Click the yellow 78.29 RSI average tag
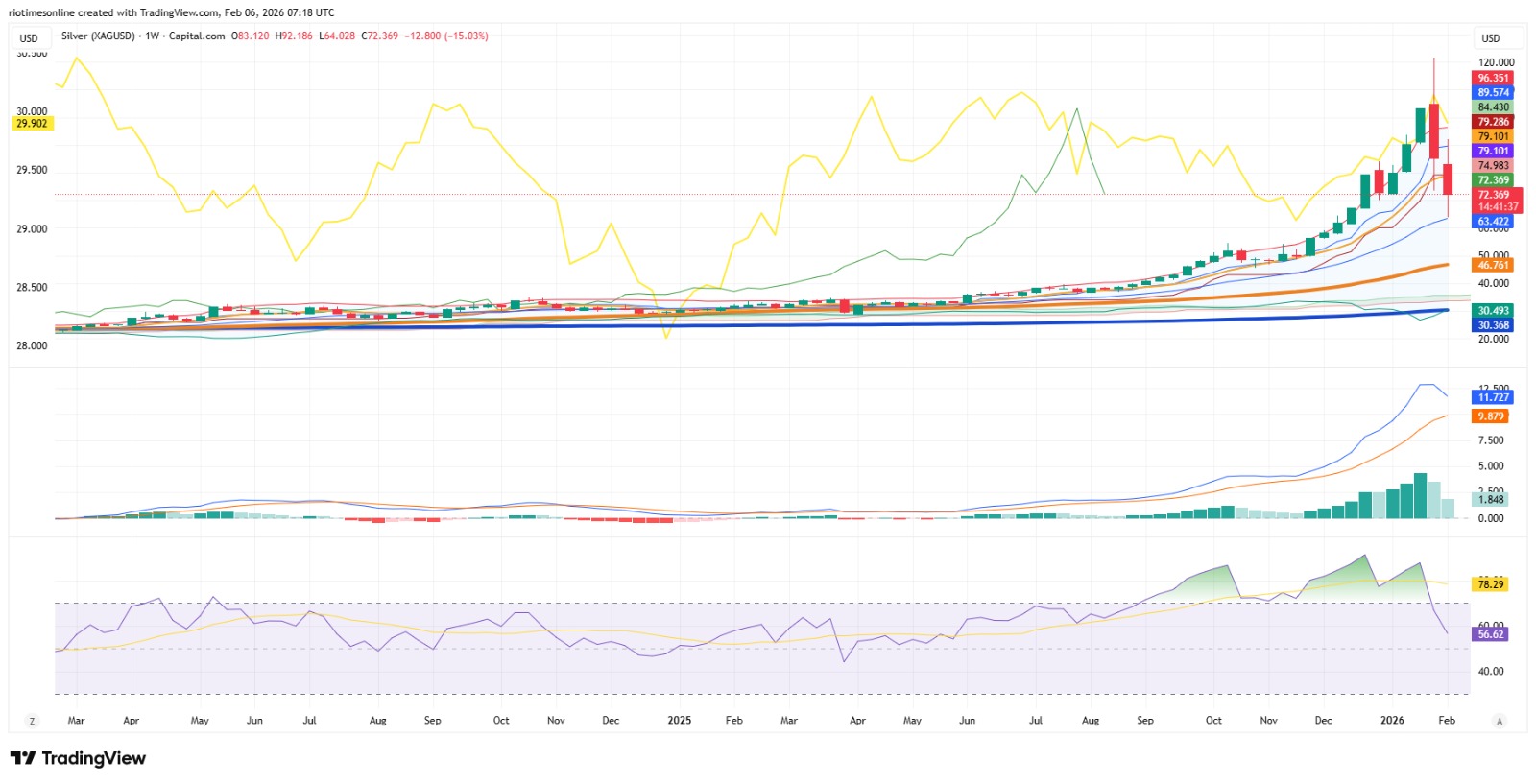This screenshot has width=1536, height=784. point(1491,584)
